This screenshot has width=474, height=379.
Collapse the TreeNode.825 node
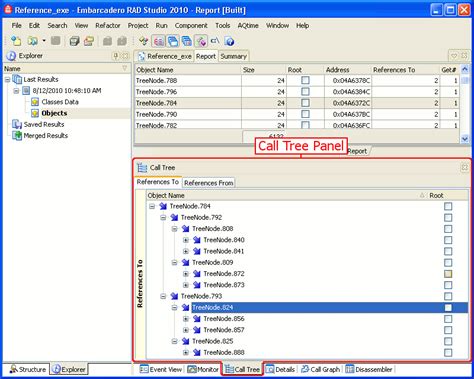coord(174,341)
